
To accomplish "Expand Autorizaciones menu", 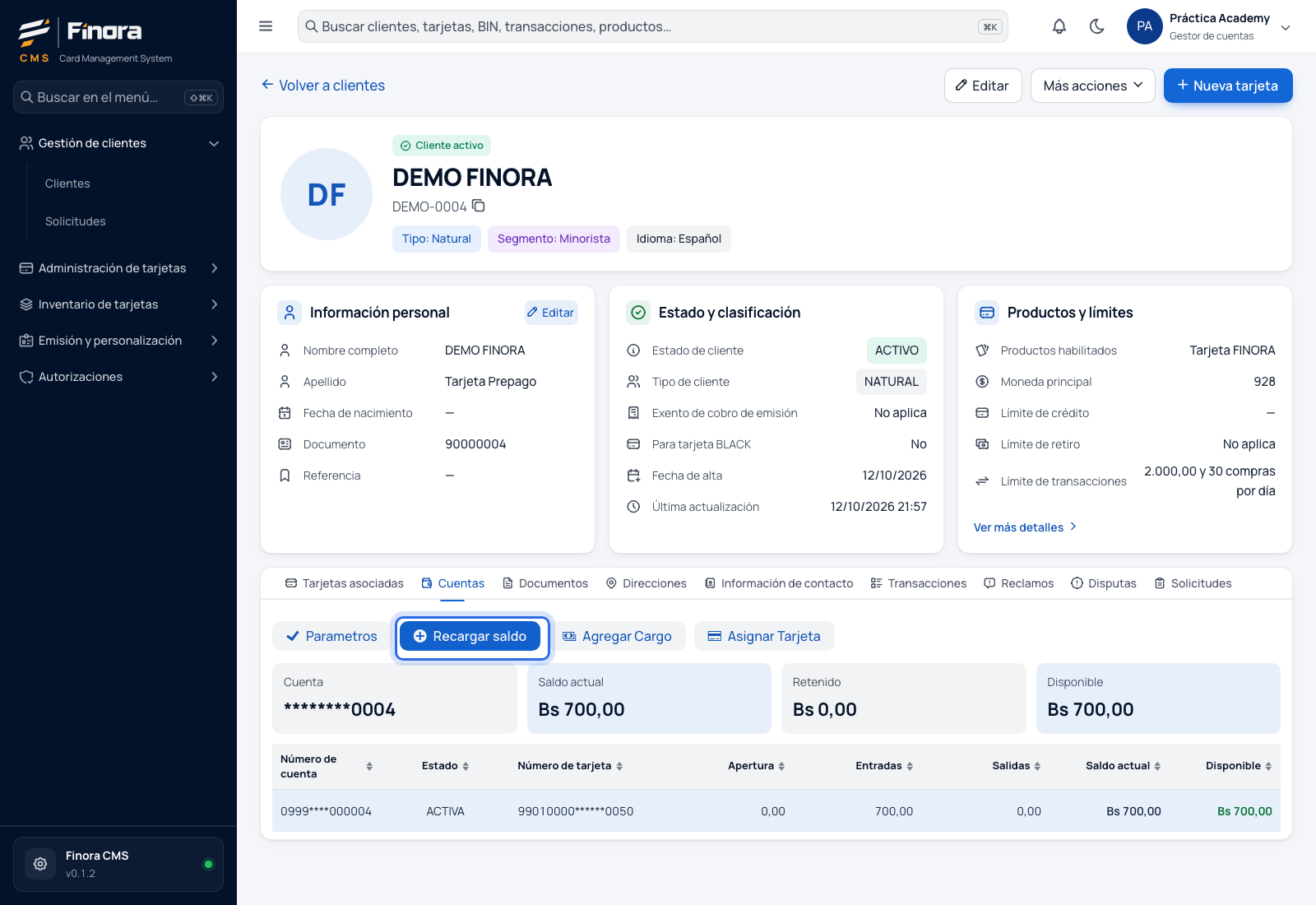I will [x=118, y=377].
